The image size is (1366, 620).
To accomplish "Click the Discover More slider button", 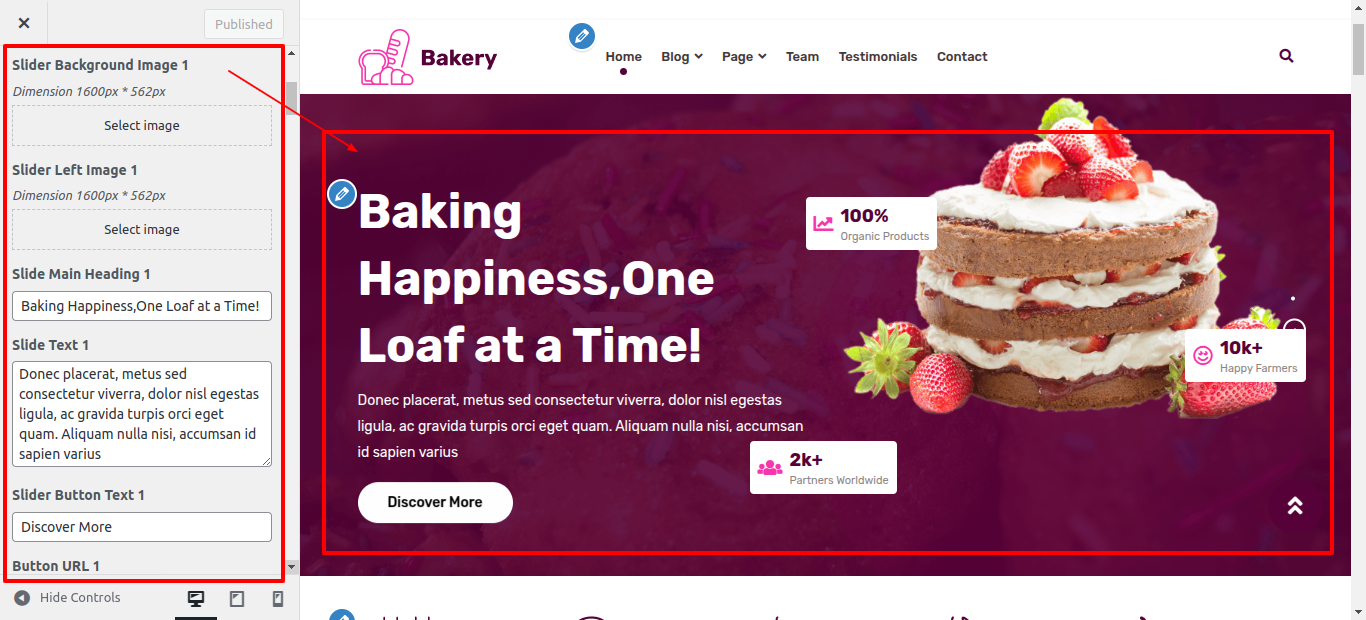I will click(435, 502).
